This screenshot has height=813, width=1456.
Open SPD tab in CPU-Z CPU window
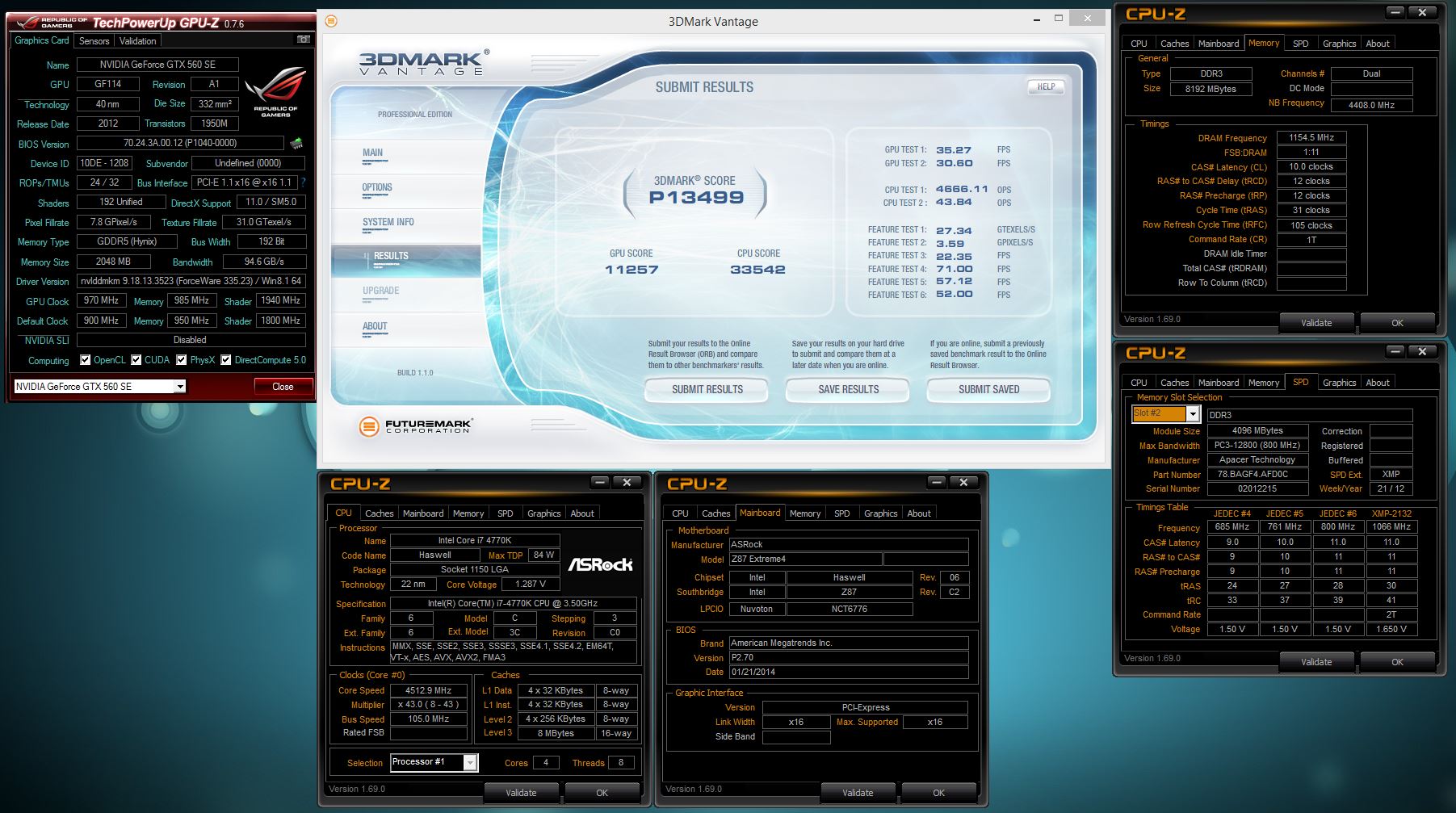505,513
